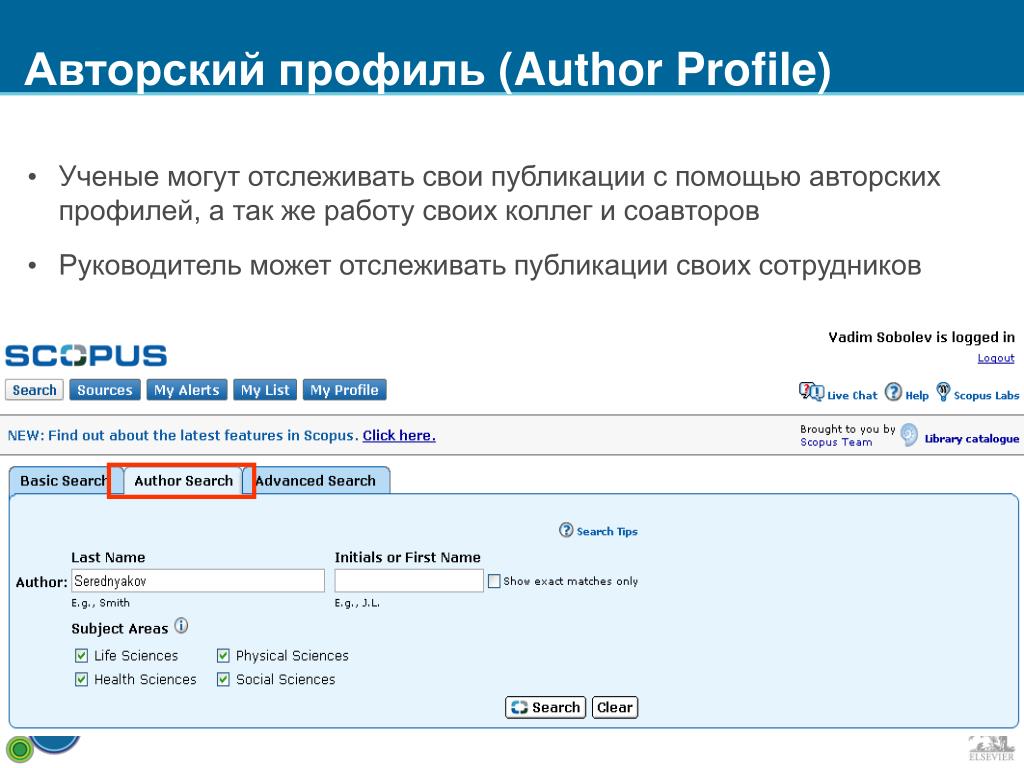Viewport: 1024px width, 768px height.
Task: Click 'Vadim Sobolev is logged in' text
Action: click(921, 337)
